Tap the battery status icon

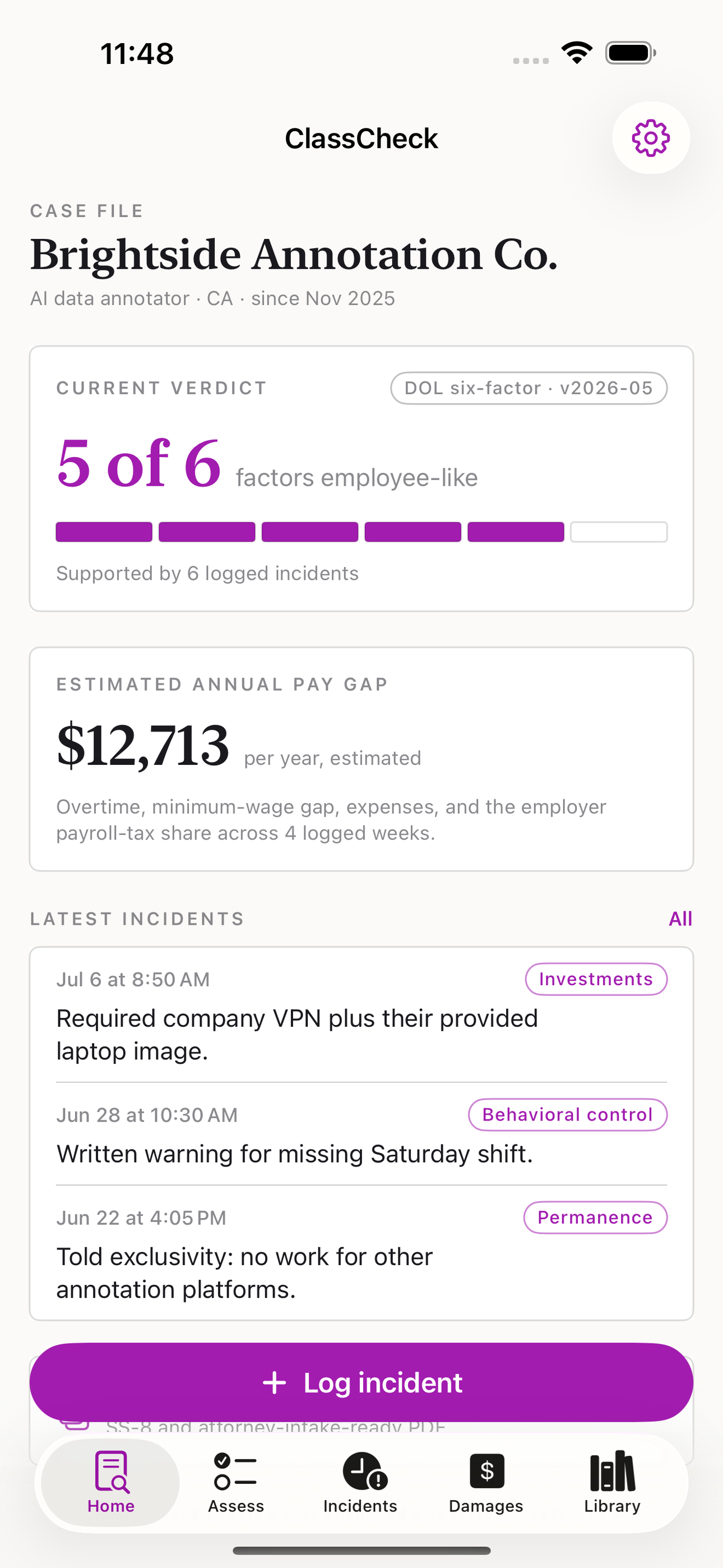click(x=631, y=53)
